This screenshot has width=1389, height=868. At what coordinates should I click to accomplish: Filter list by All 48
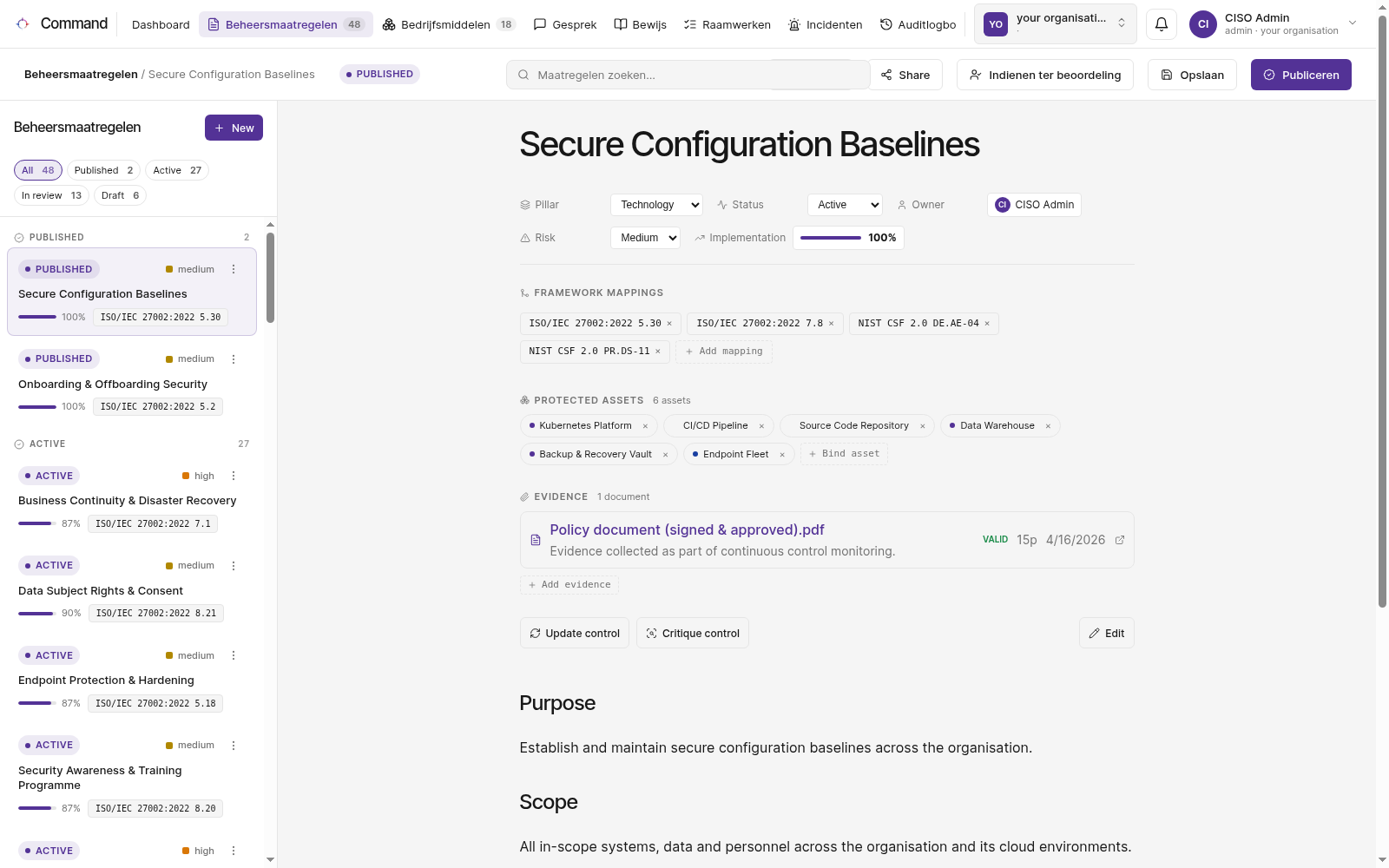pyautogui.click(x=38, y=170)
